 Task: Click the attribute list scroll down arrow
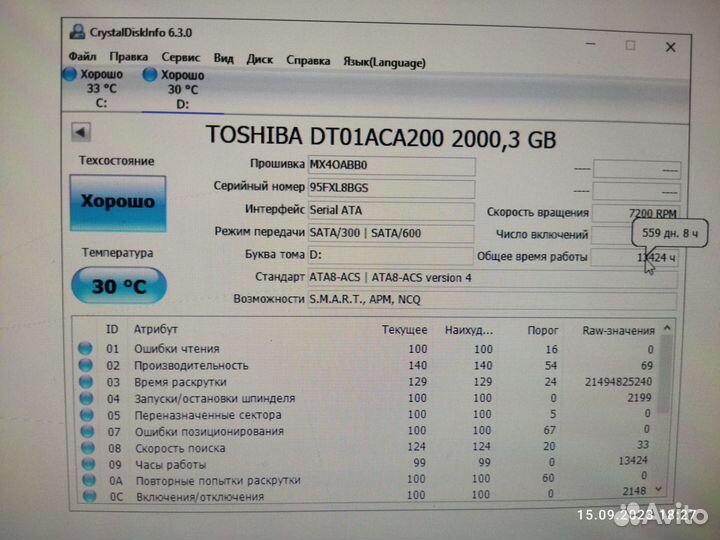coord(659,489)
